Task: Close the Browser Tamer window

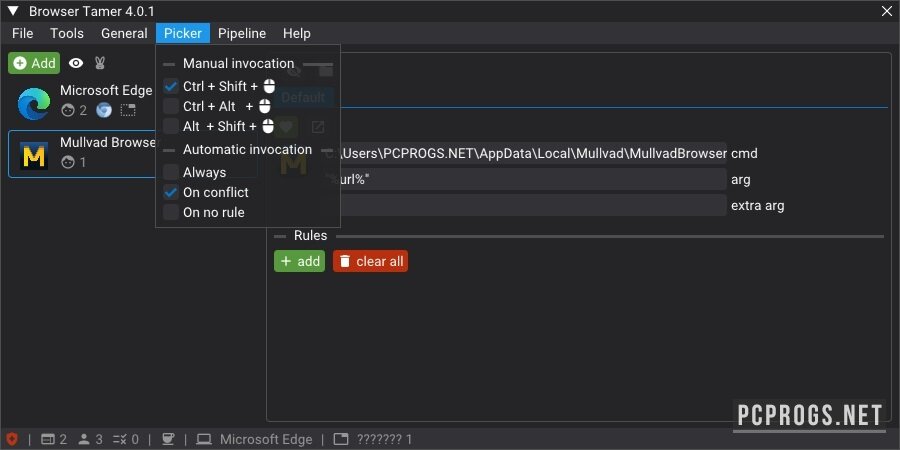Action: click(887, 11)
